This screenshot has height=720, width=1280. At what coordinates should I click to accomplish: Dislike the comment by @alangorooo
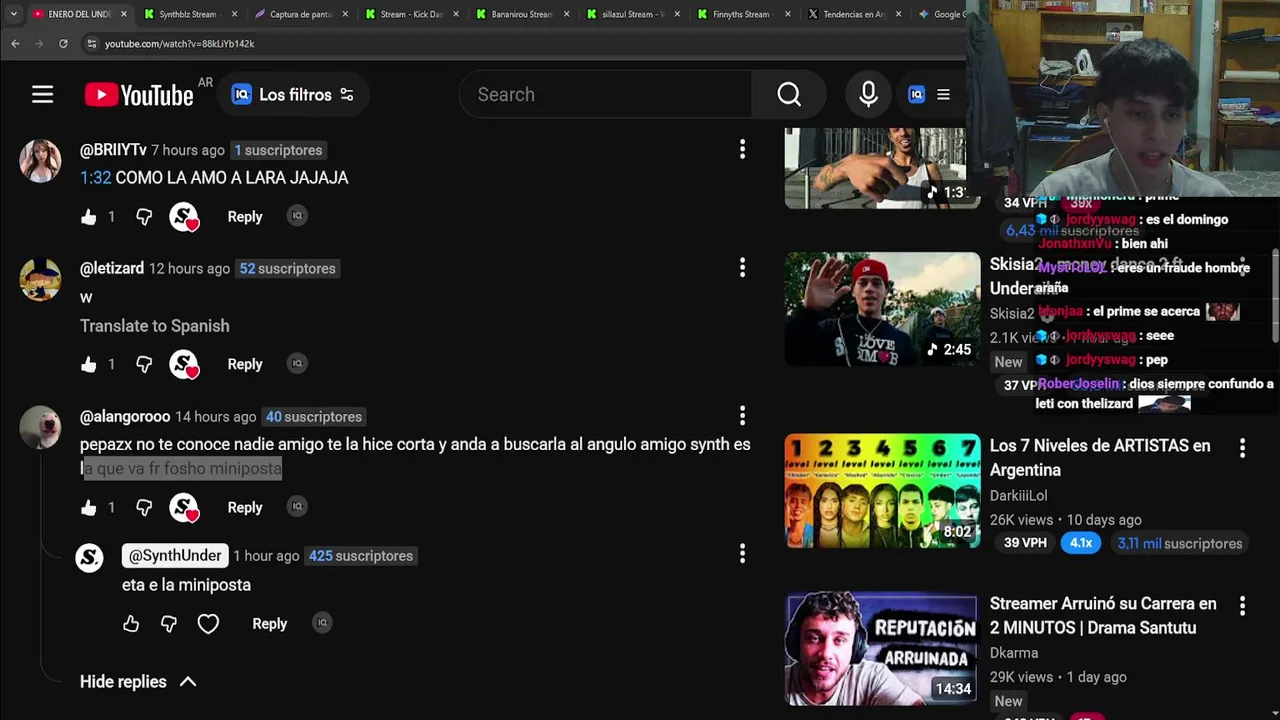click(x=144, y=508)
